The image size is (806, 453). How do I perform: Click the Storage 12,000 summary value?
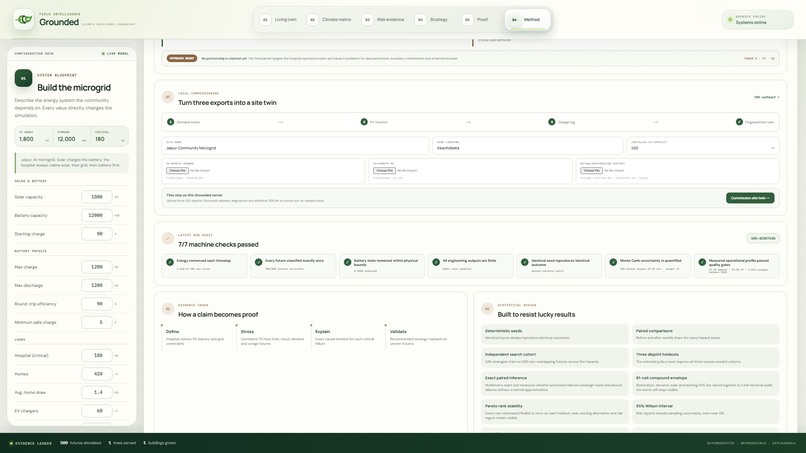(x=66, y=139)
